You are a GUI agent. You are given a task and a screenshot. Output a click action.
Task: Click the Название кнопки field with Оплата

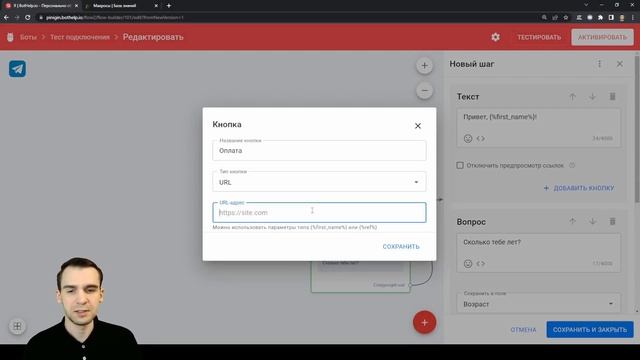[x=319, y=151]
